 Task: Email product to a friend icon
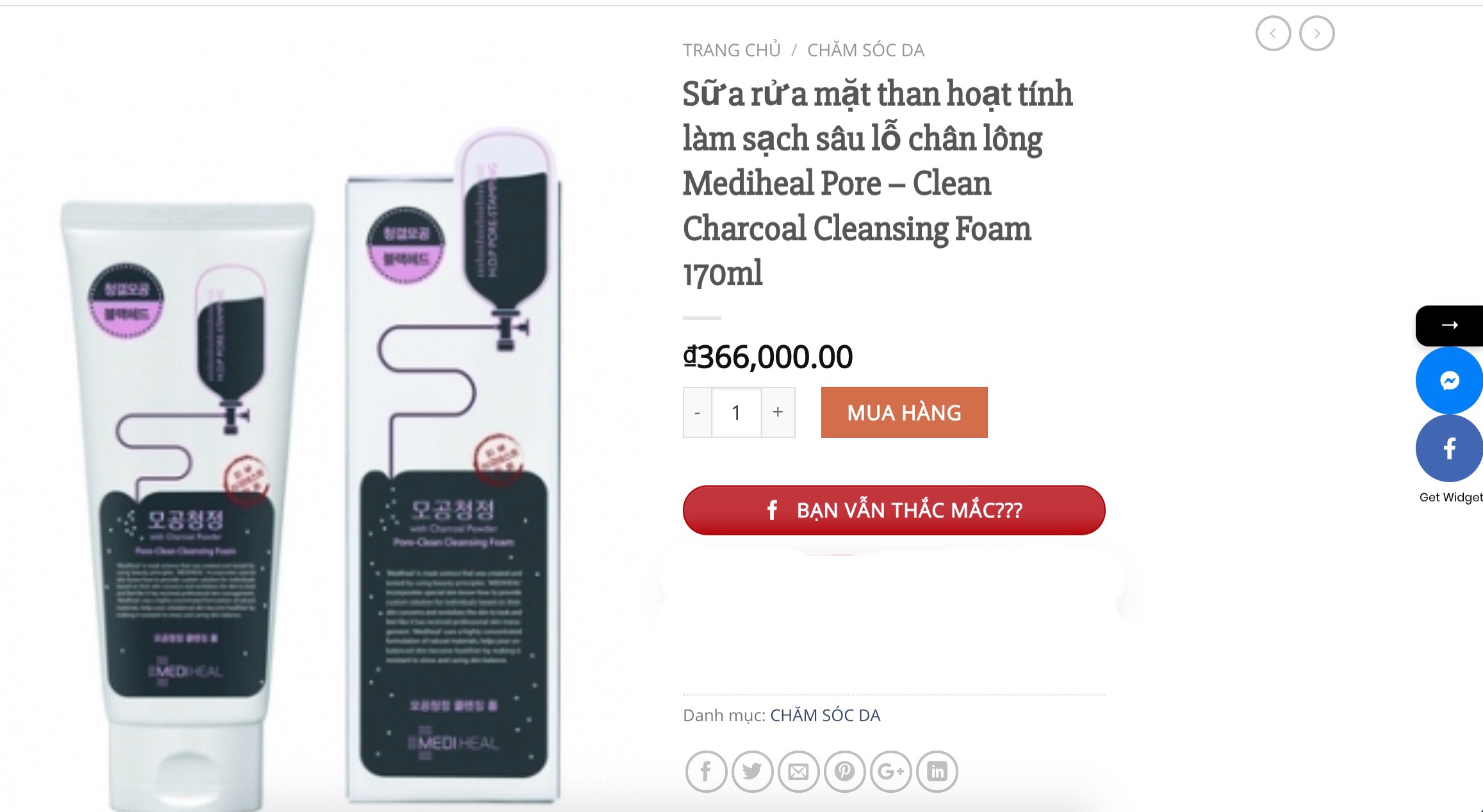pos(798,772)
